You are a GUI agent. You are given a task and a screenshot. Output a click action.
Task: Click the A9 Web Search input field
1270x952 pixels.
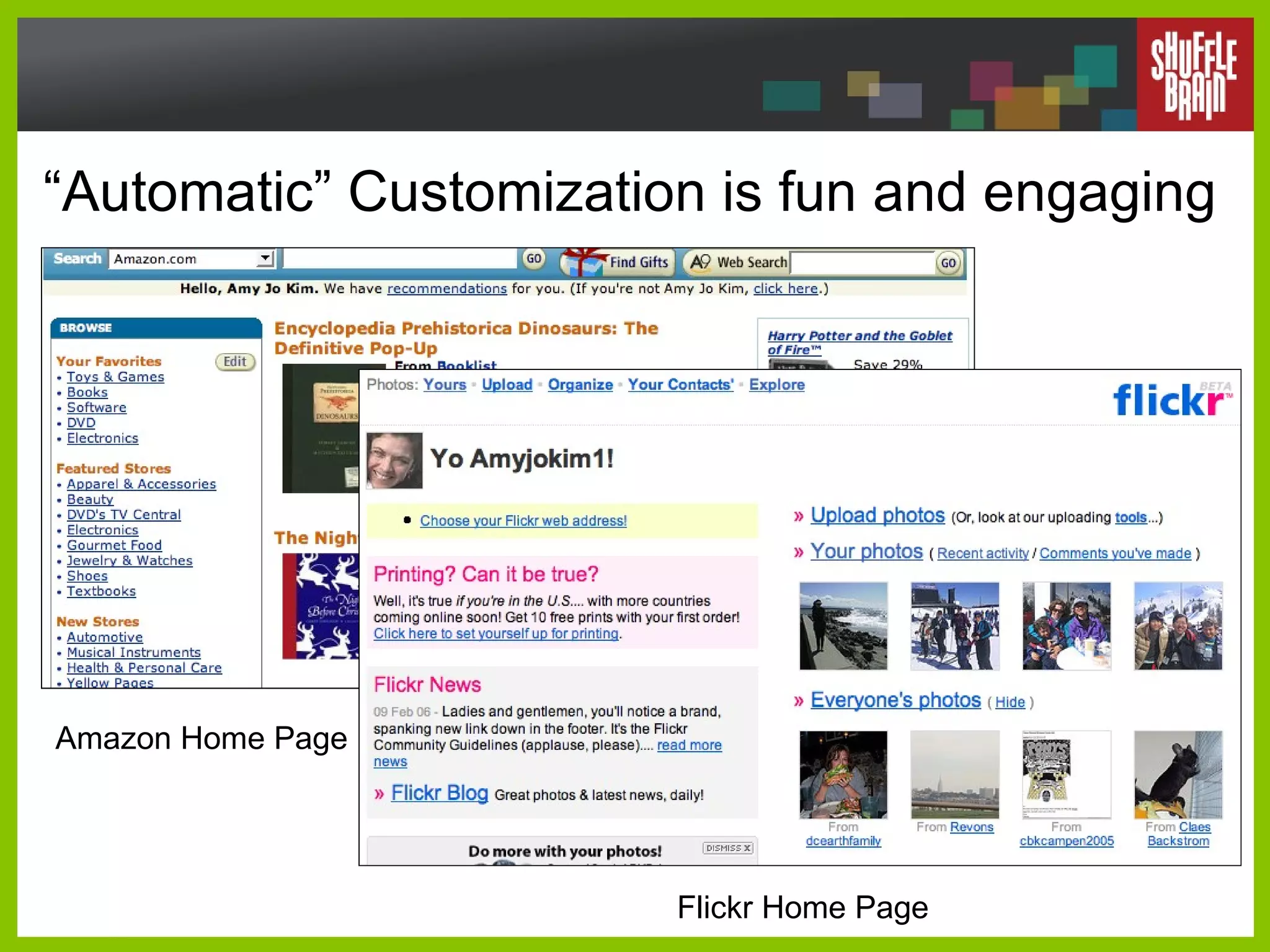(x=863, y=263)
